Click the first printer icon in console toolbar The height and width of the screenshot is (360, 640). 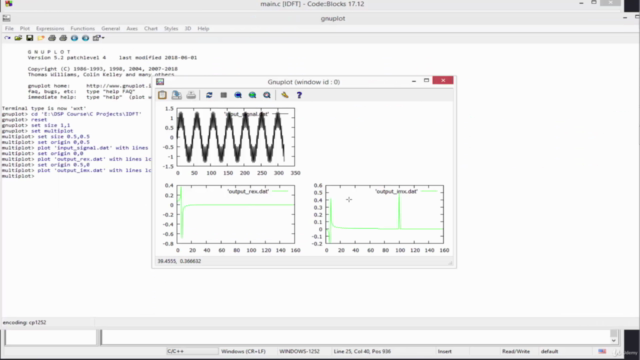52,38
